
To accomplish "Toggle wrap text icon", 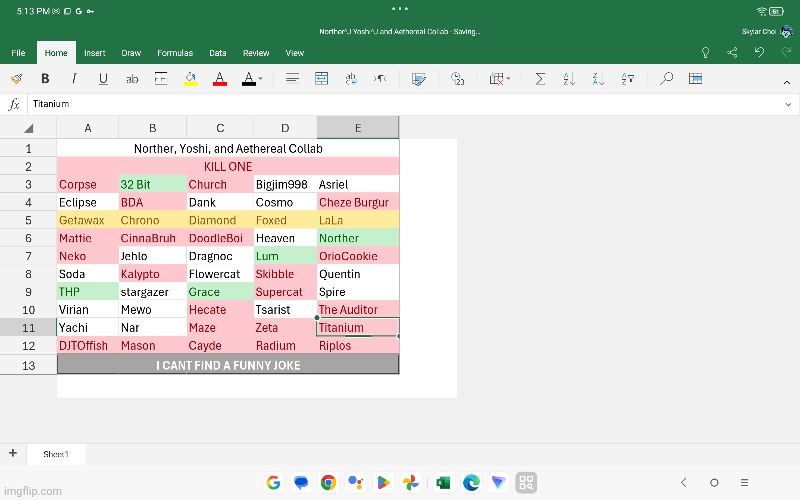I will point(351,79).
